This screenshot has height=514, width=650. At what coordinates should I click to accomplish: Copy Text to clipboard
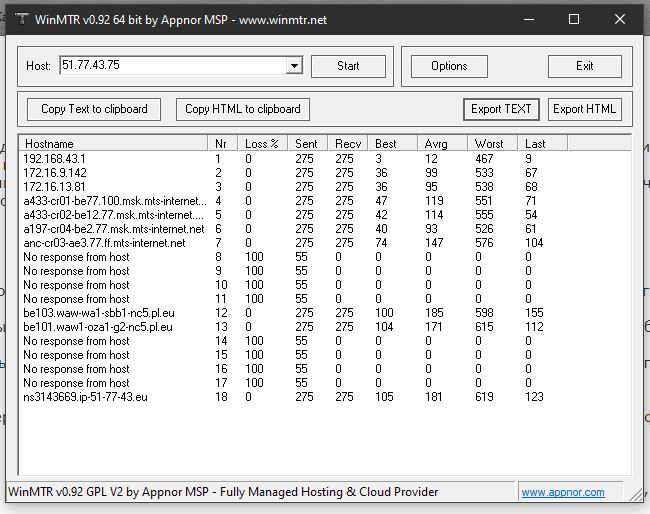point(94,109)
